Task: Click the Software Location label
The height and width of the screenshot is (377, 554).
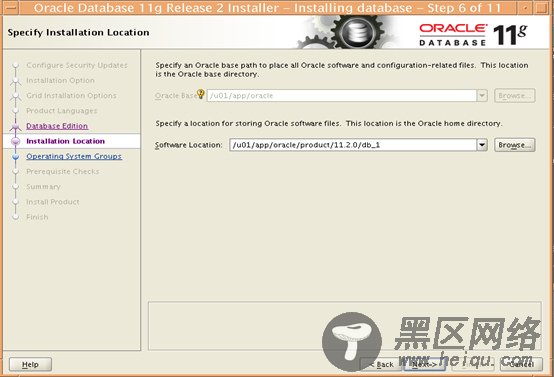Action: coord(189,145)
